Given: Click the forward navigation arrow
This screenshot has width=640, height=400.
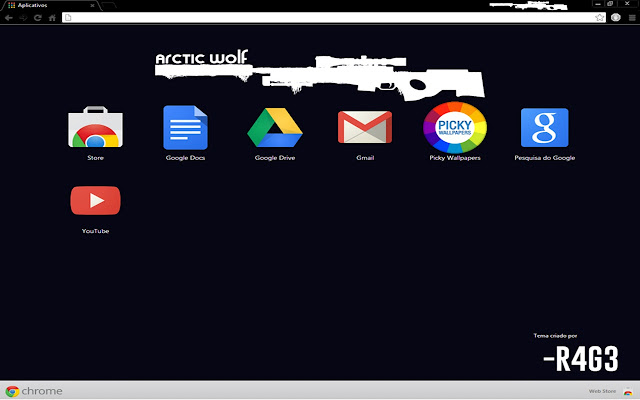Looking at the screenshot, I should (x=22, y=18).
